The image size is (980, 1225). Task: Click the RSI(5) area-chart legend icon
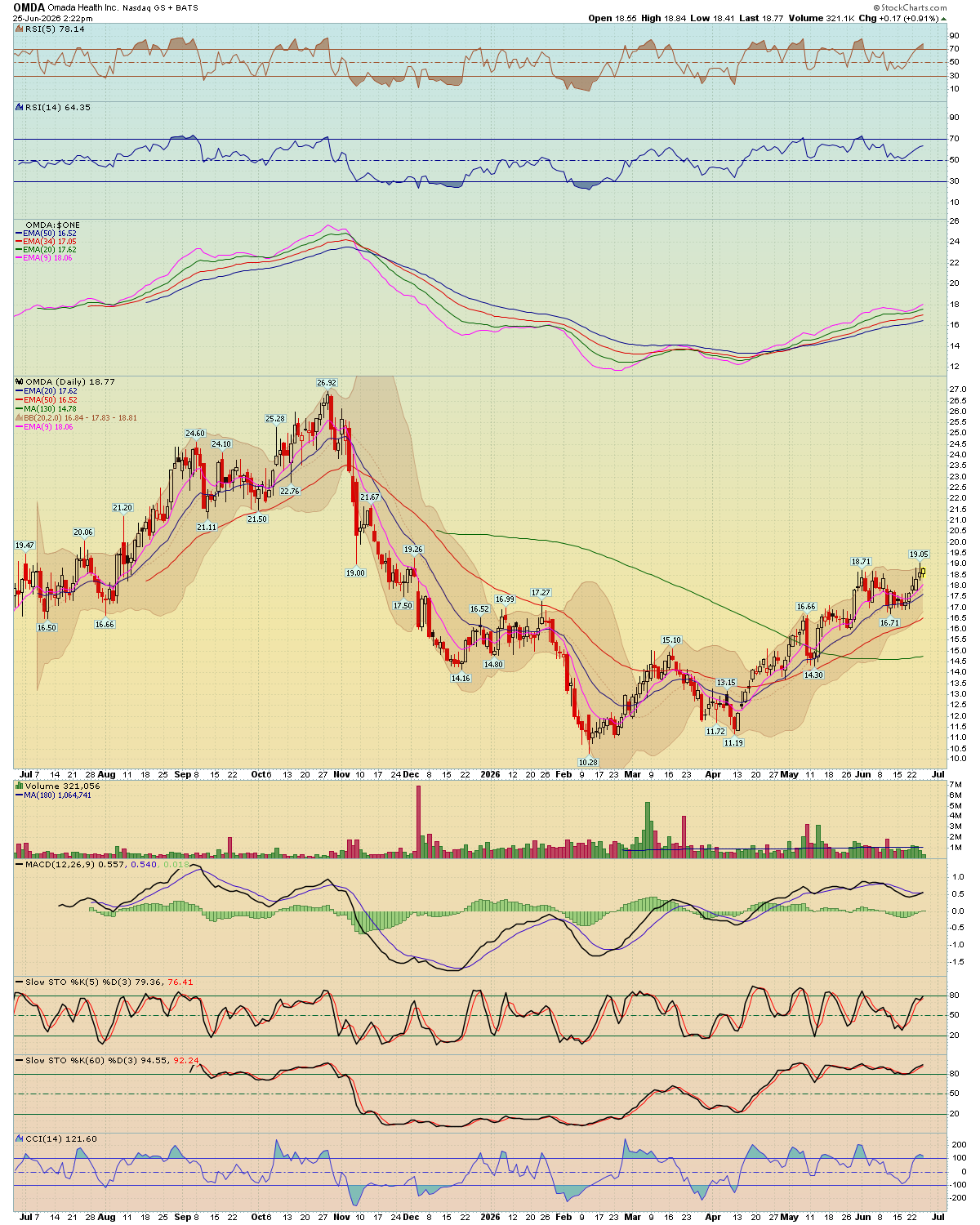(20, 29)
